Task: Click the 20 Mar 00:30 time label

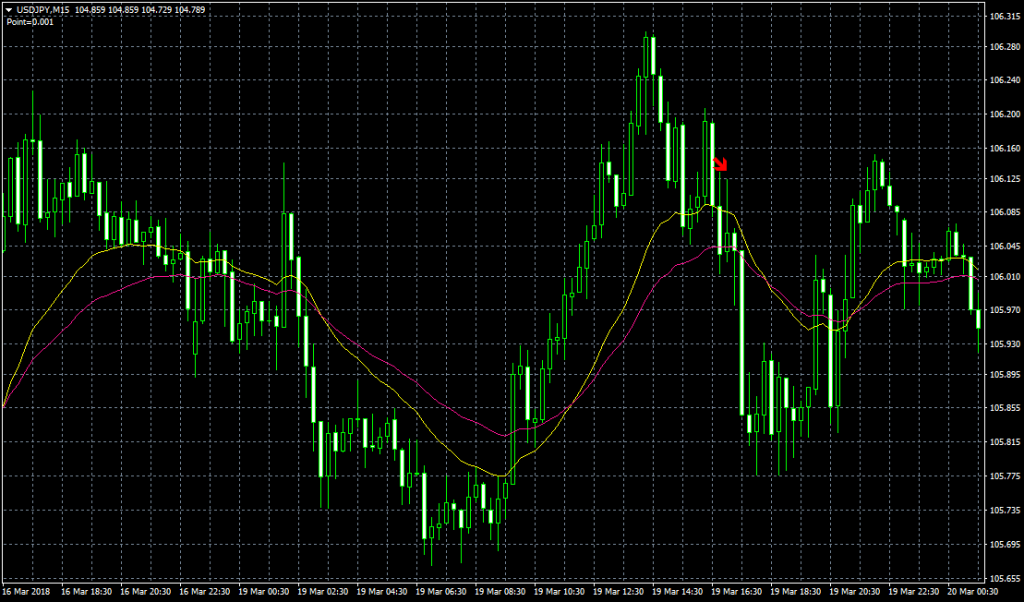Action: [x=973, y=592]
